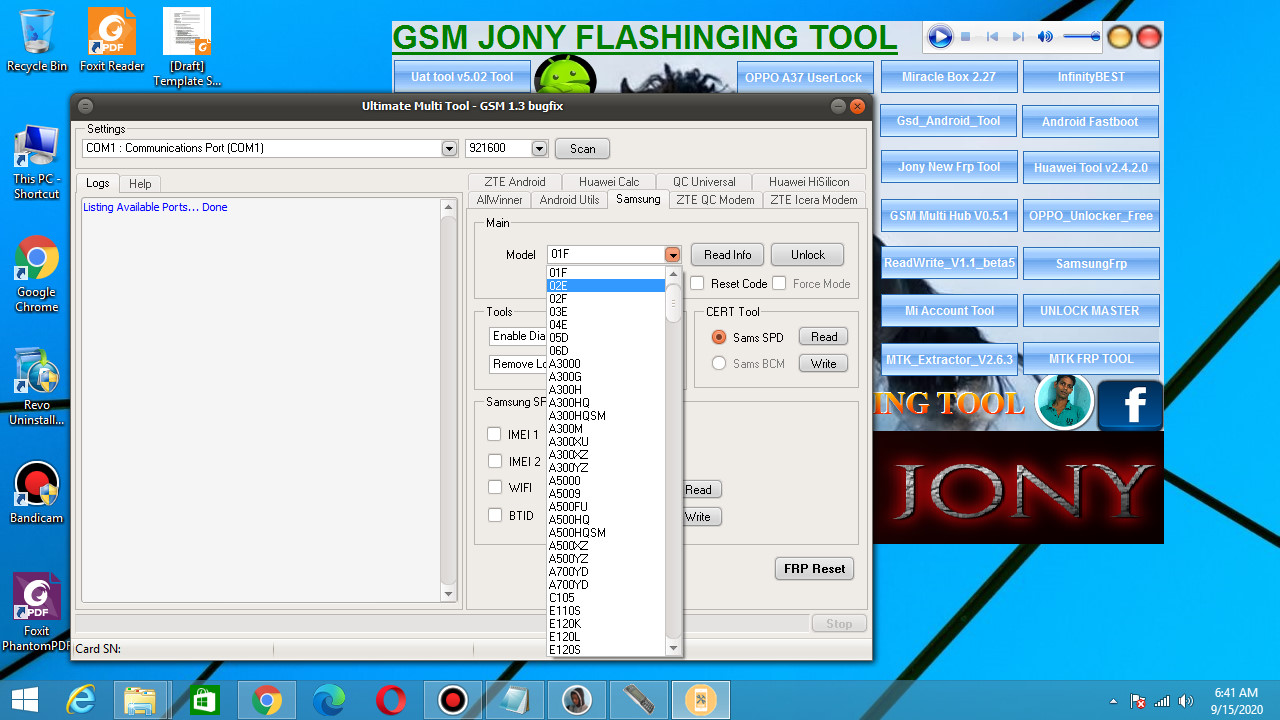Open the baud rate 921600 dropdown

[x=540, y=148]
